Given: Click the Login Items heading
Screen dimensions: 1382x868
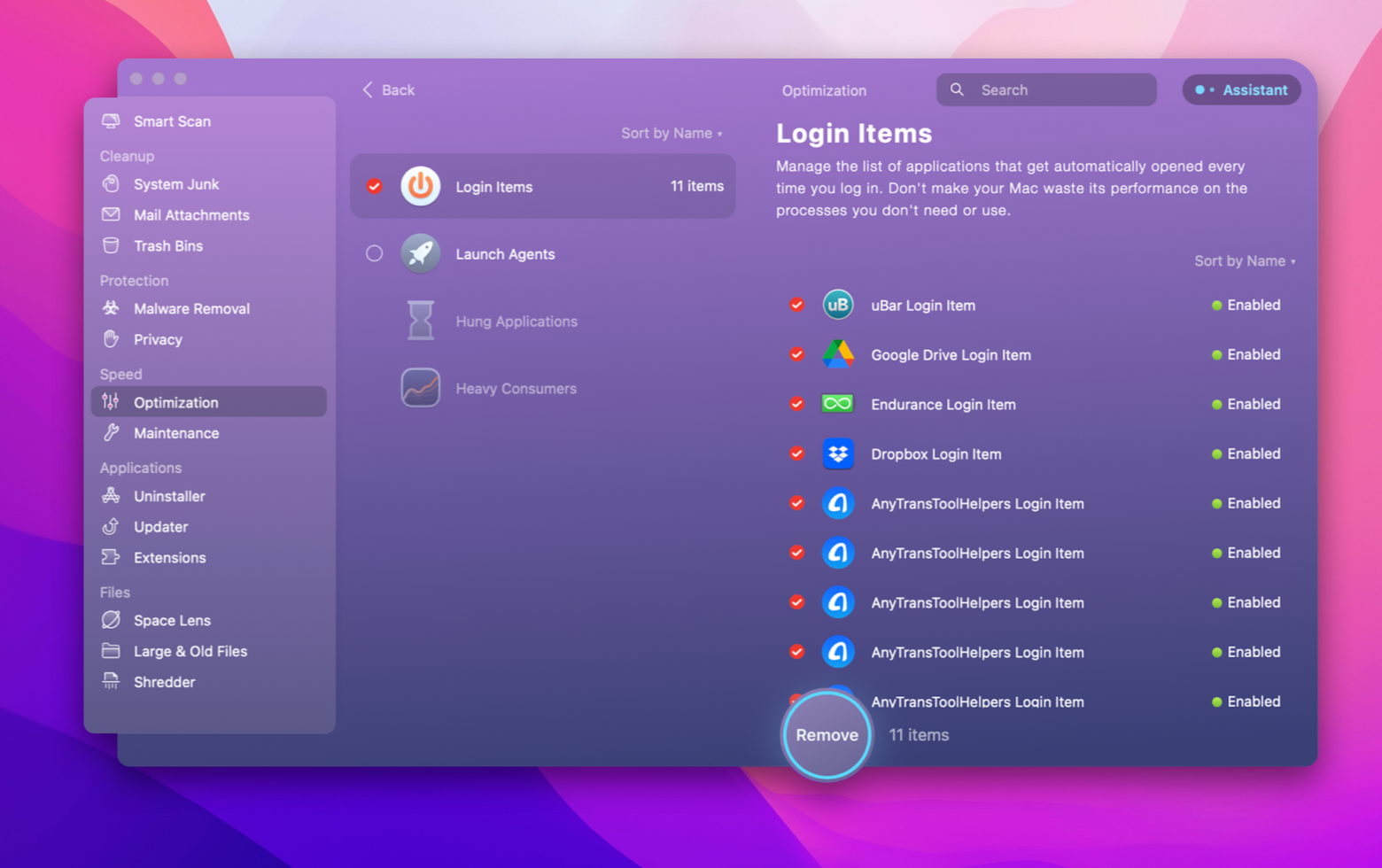Looking at the screenshot, I should [854, 133].
